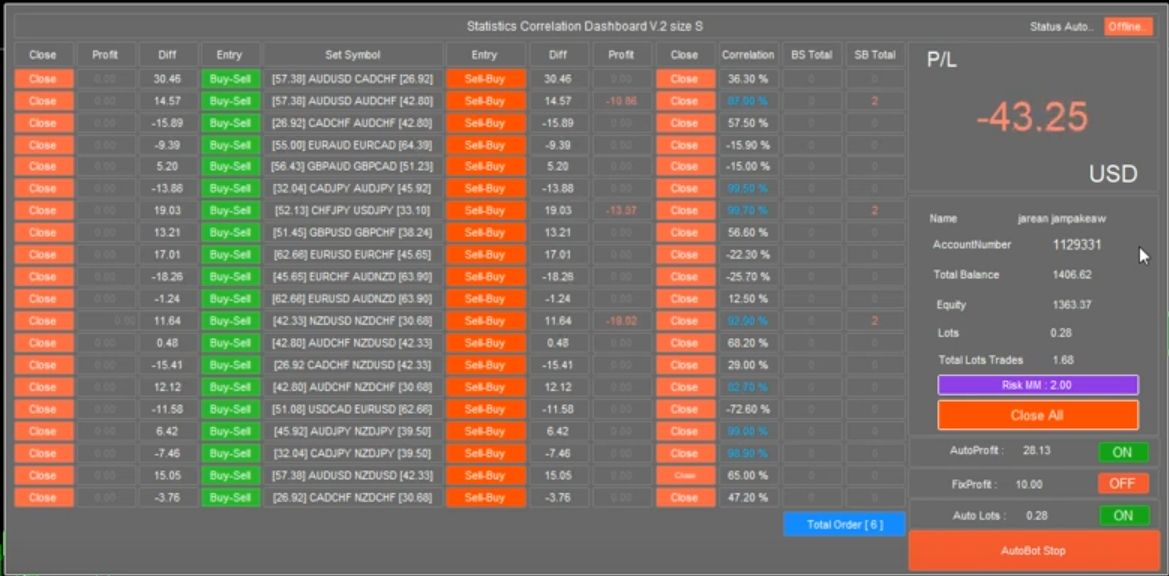Click the Offline status indicator
Screen dimensions: 1169x576
click(x=1128, y=26)
